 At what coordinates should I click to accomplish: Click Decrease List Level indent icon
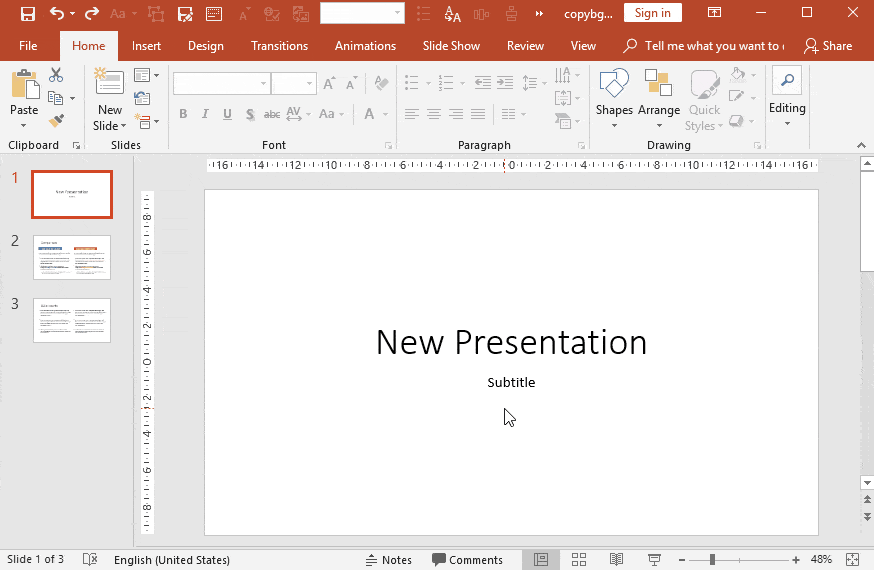(x=483, y=83)
